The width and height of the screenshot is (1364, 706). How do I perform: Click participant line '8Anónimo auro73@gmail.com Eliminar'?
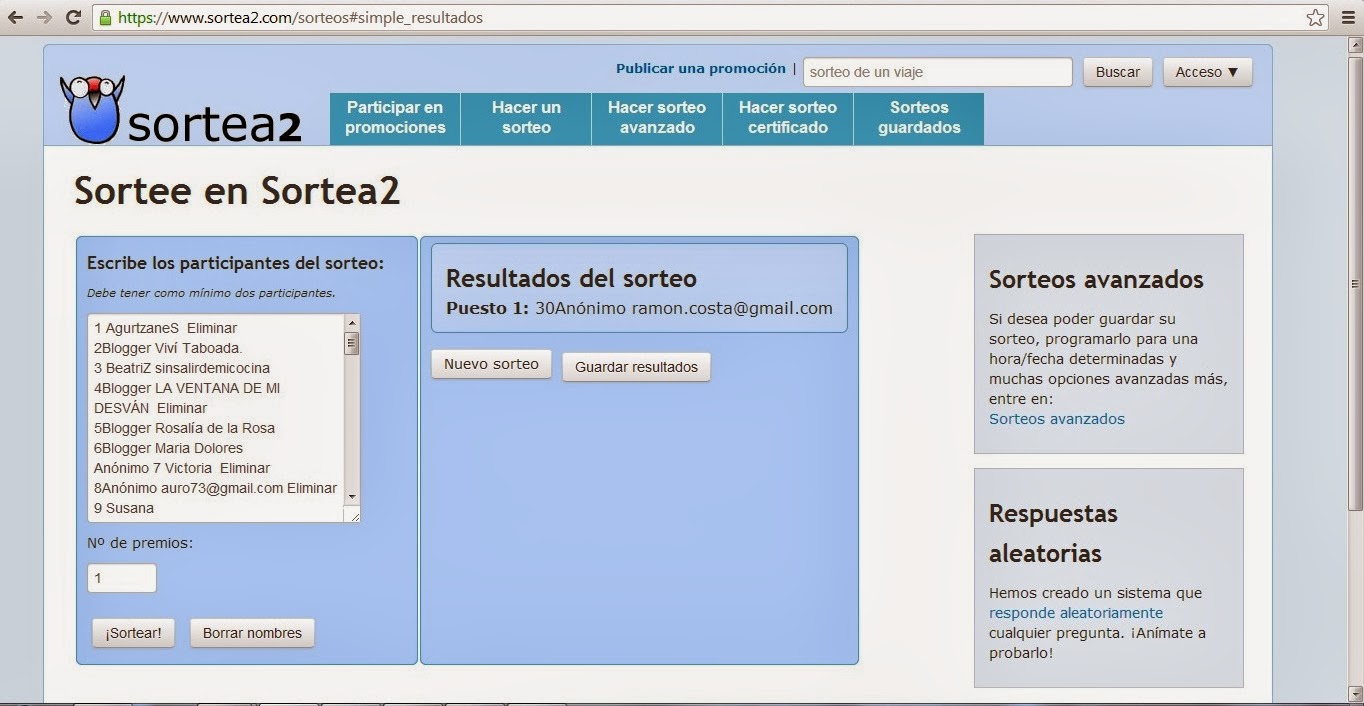point(215,488)
